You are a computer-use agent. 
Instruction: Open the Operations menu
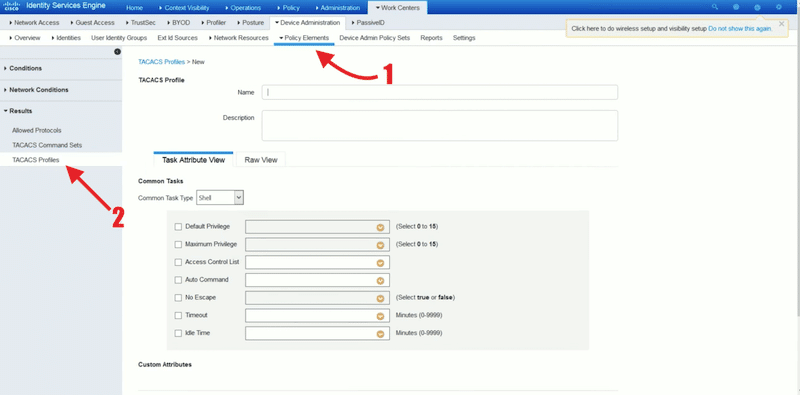243,8
